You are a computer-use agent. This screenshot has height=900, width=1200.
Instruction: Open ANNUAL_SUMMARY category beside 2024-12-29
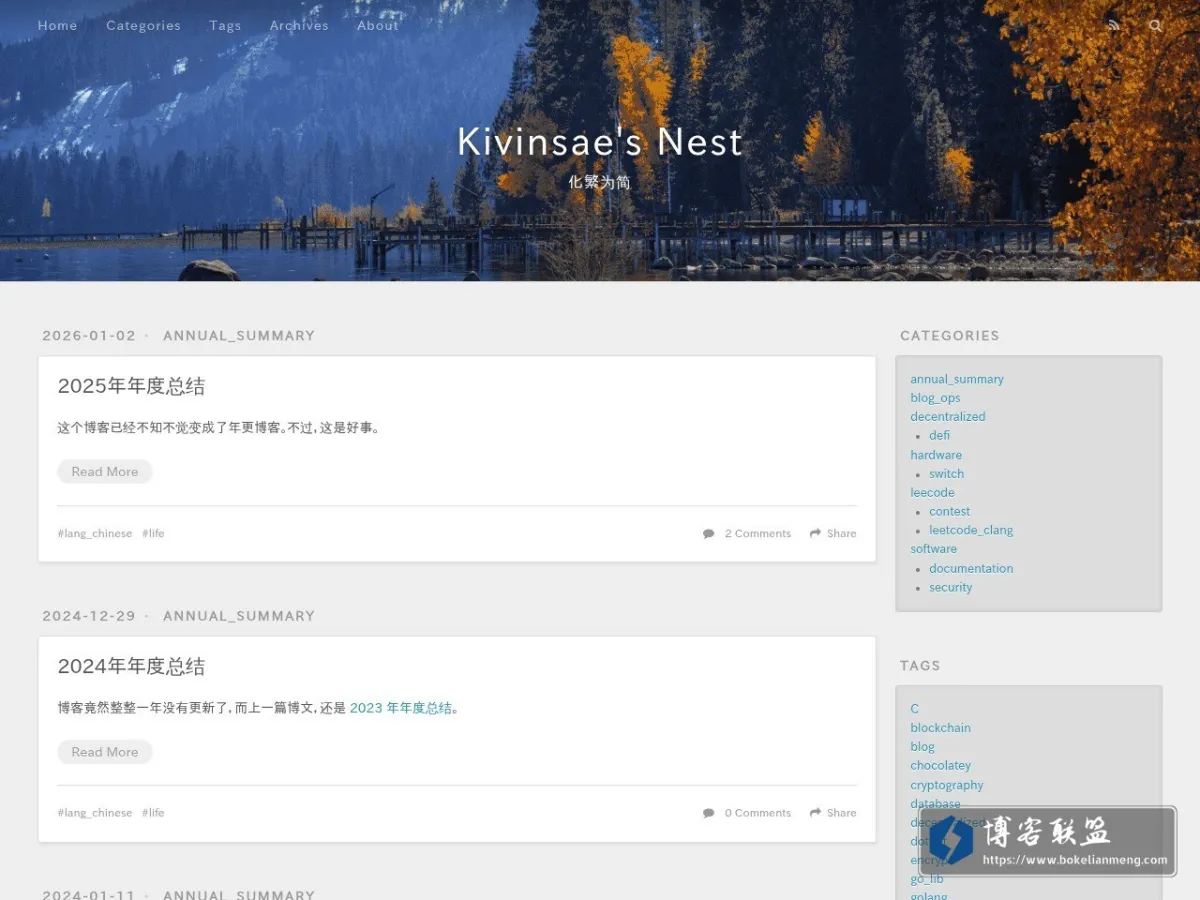(x=239, y=616)
